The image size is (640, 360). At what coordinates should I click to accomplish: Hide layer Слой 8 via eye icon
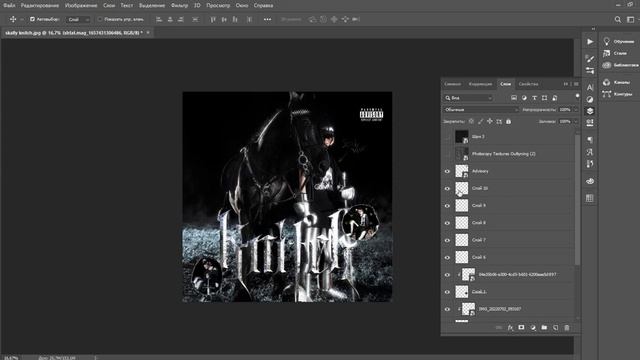(x=447, y=223)
